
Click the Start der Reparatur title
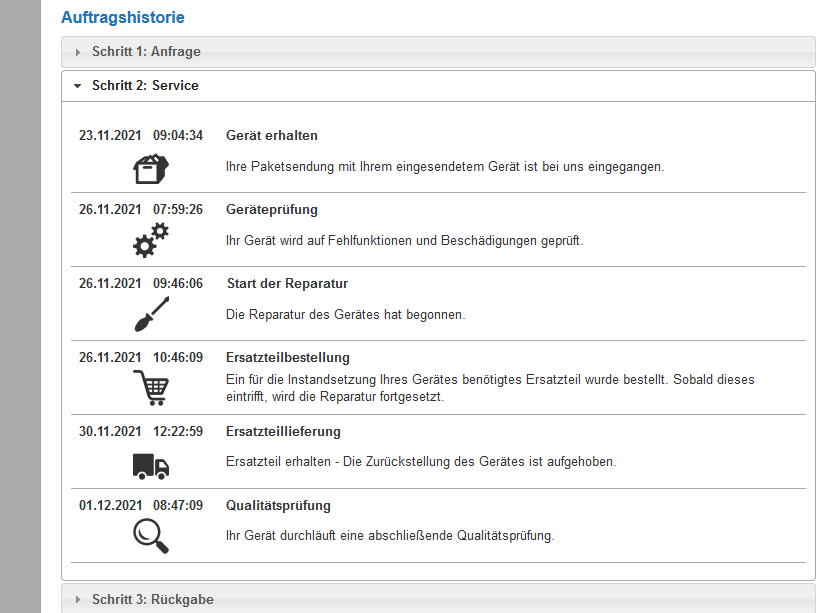pos(288,283)
